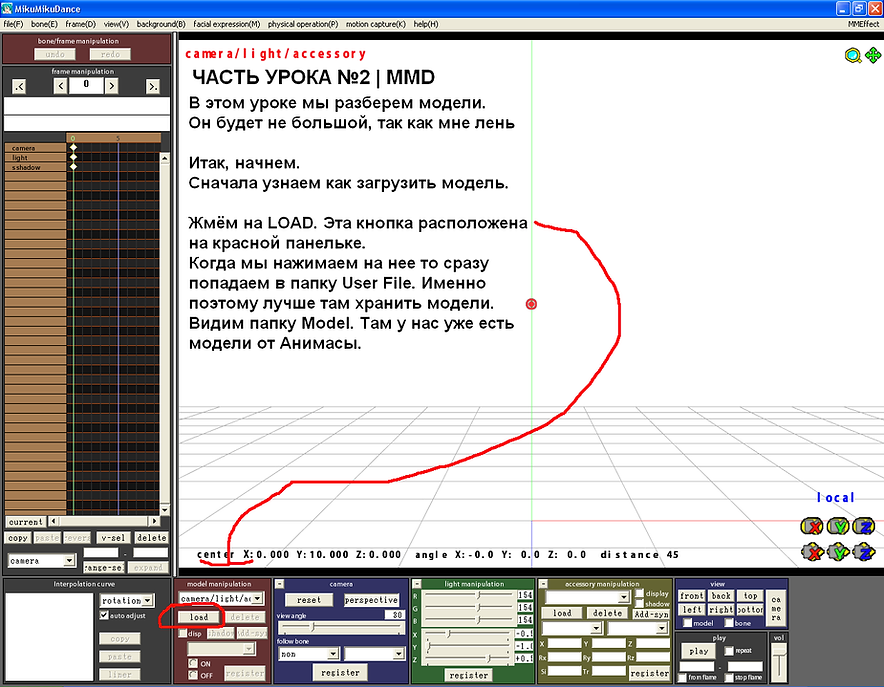
Task: Collapse the accessory manipulation panel minus button
Action: [543, 584]
